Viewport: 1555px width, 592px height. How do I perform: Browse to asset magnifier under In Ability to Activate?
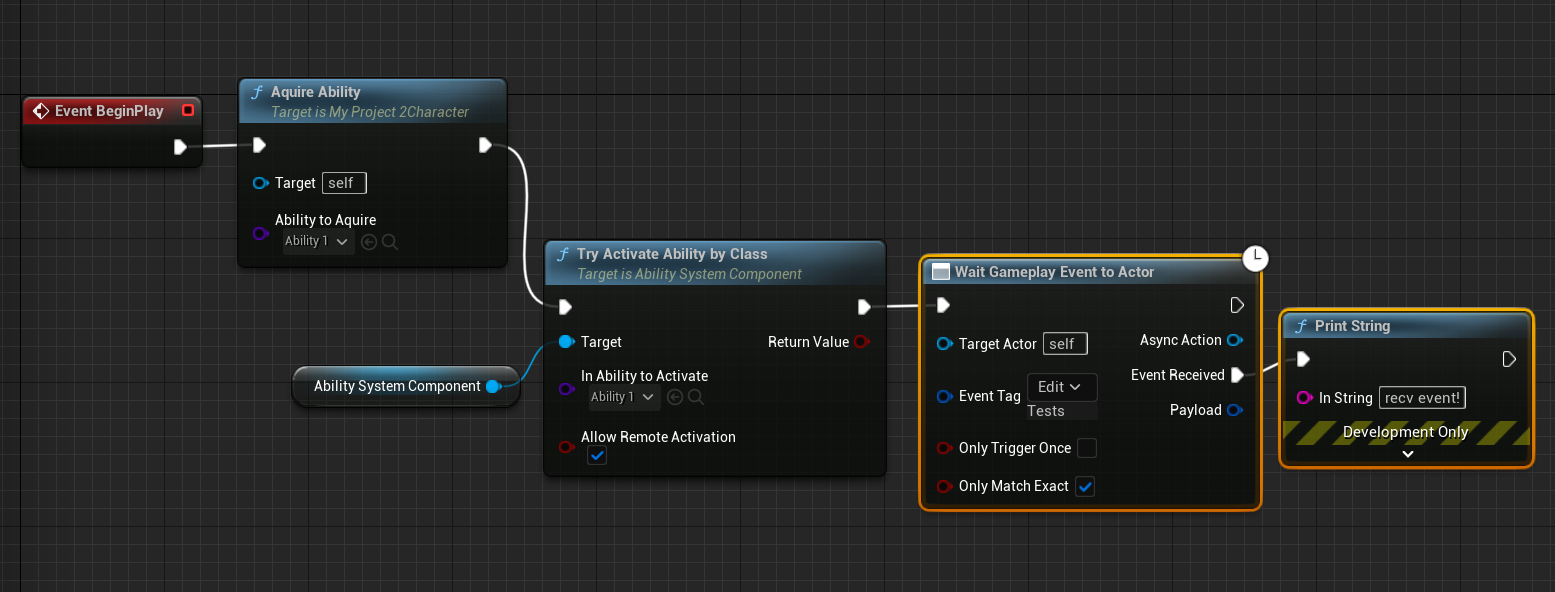tap(696, 397)
